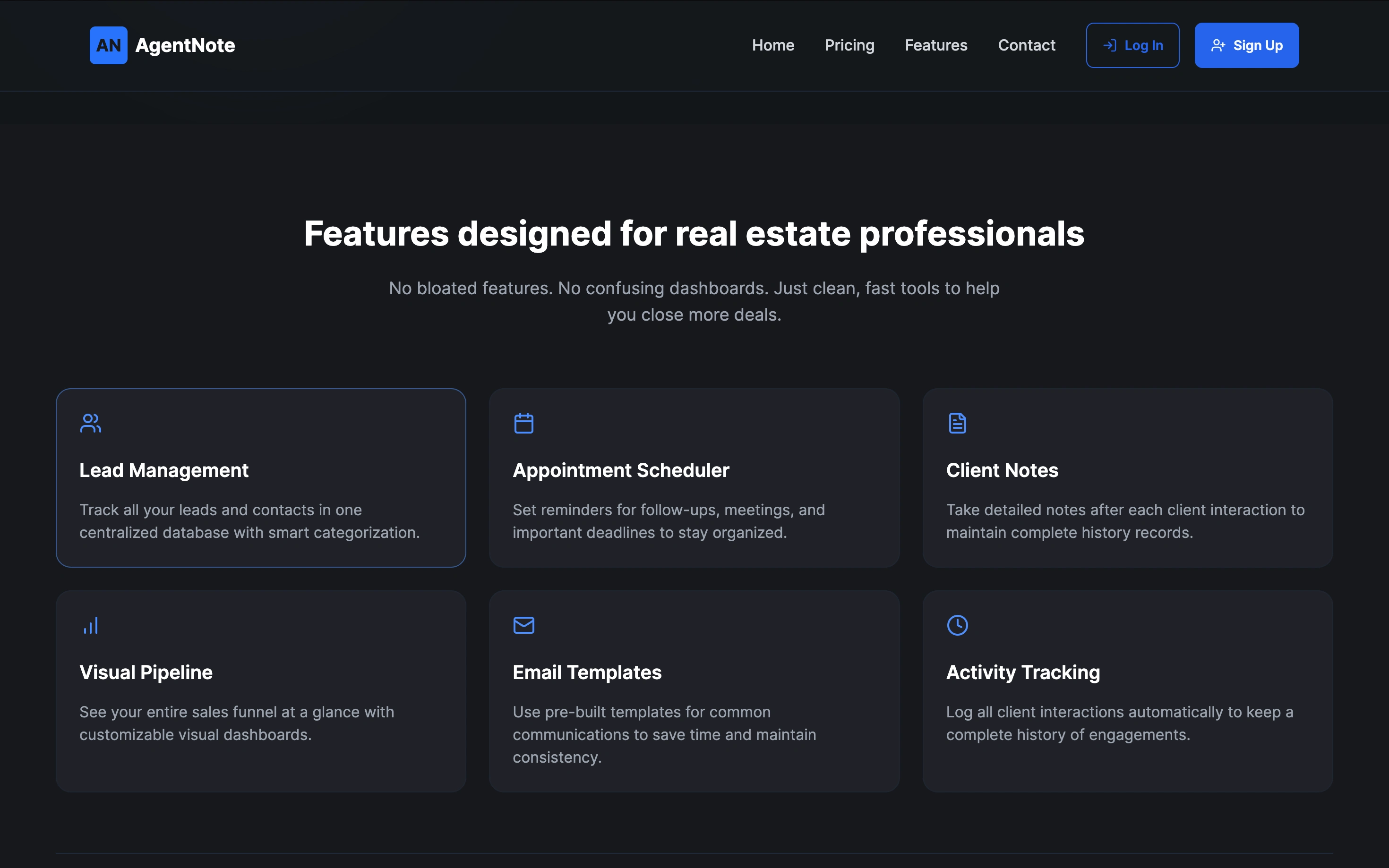The height and width of the screenshot is (868, 1389).
Task: Click the AgentNote brand name
Action: (x=185, y=45)
